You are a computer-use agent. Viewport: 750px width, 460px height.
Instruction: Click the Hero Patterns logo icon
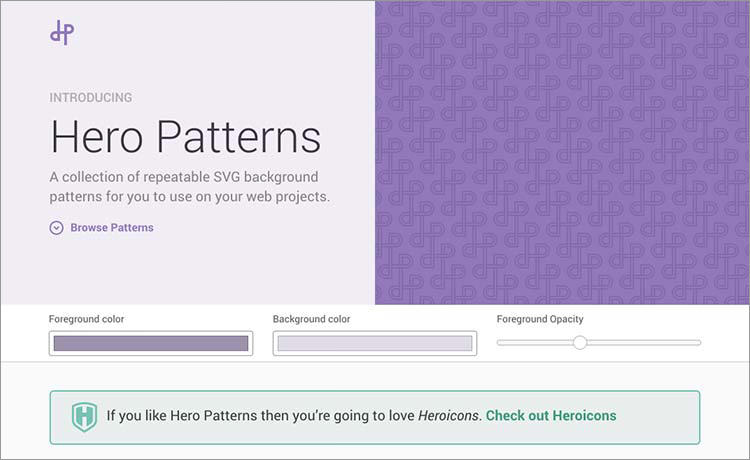pos(62,33)
